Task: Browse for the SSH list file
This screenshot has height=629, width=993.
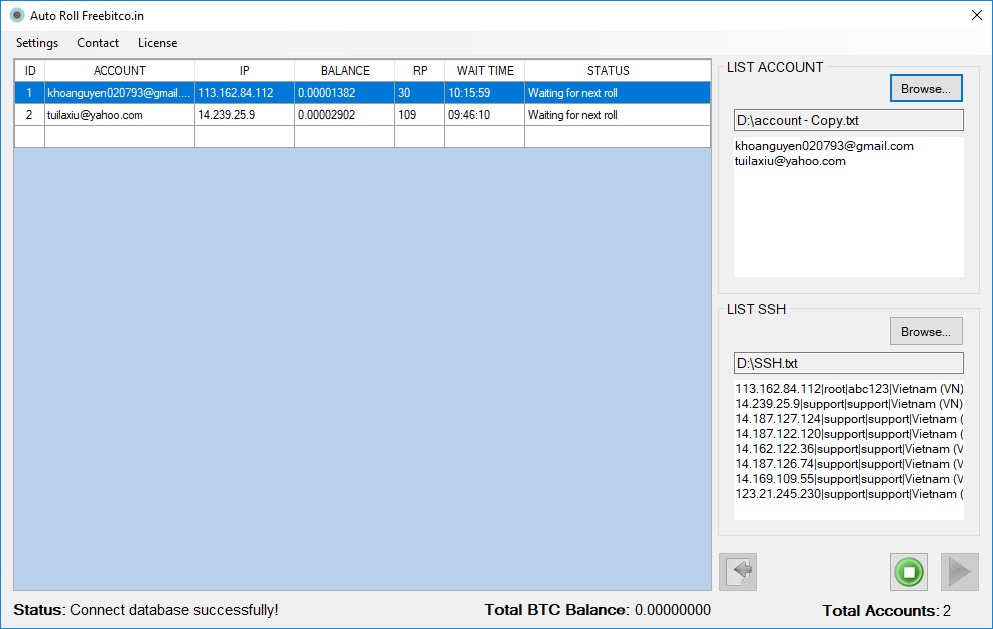Action: click(x=926, y=331)
